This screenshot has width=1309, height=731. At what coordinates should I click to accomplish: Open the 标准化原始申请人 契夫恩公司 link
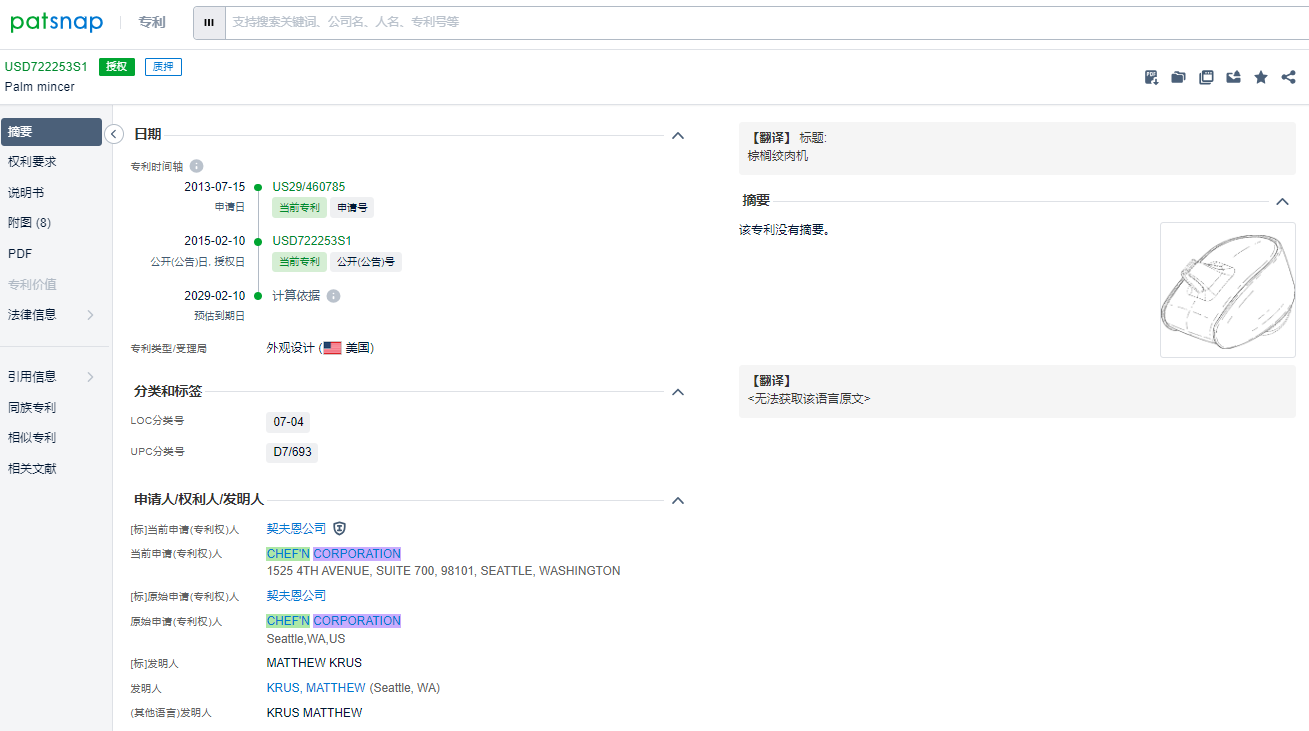(296, 595)
